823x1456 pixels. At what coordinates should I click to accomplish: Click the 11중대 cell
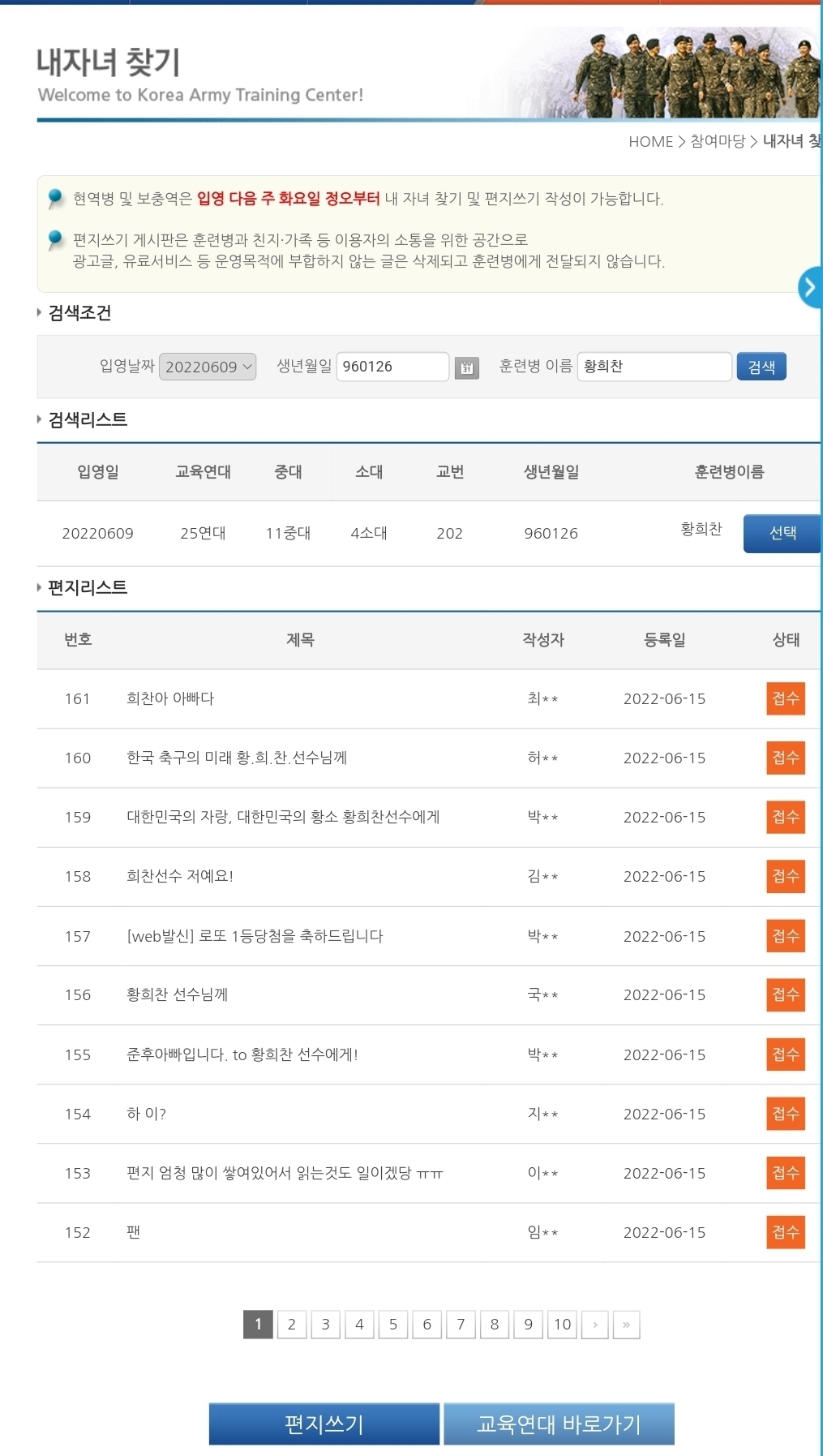[288, 534]
